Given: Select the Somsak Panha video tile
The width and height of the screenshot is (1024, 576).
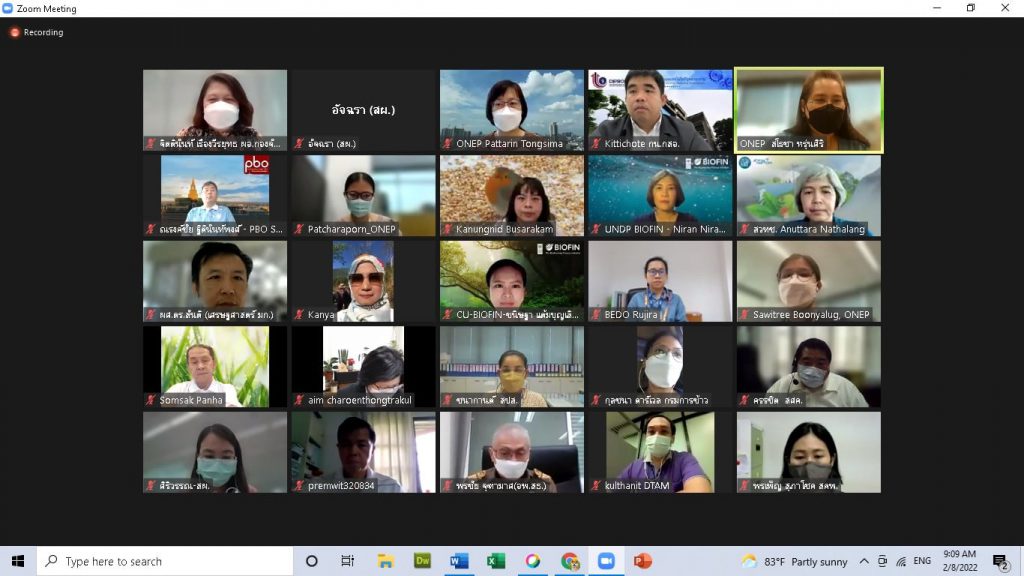Looking at the screenshot, I should point(214,366).
